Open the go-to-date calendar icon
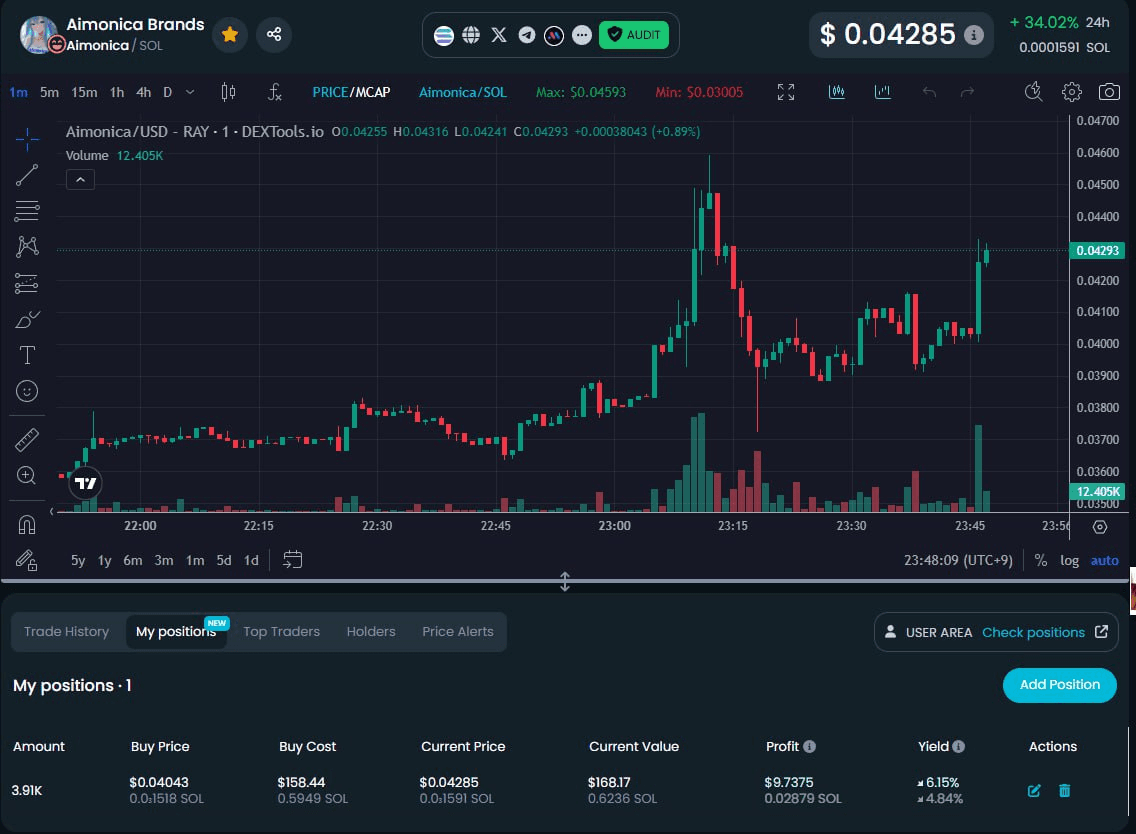 coord(293,559)
